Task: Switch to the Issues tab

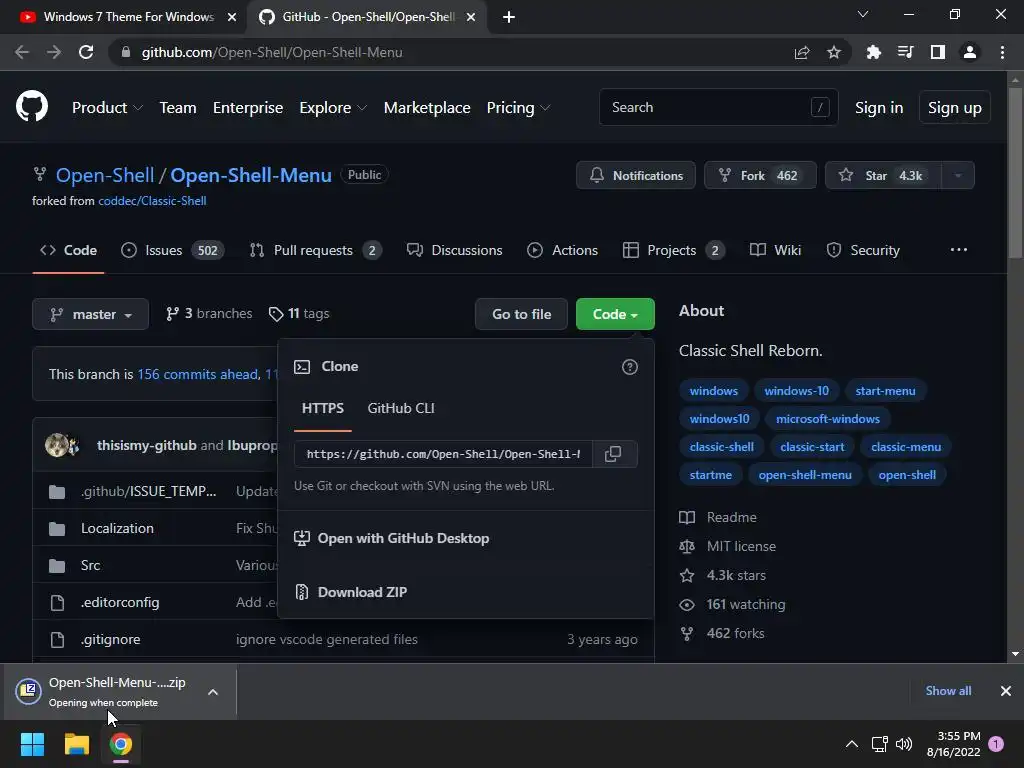Action: [x=173, y=250]
